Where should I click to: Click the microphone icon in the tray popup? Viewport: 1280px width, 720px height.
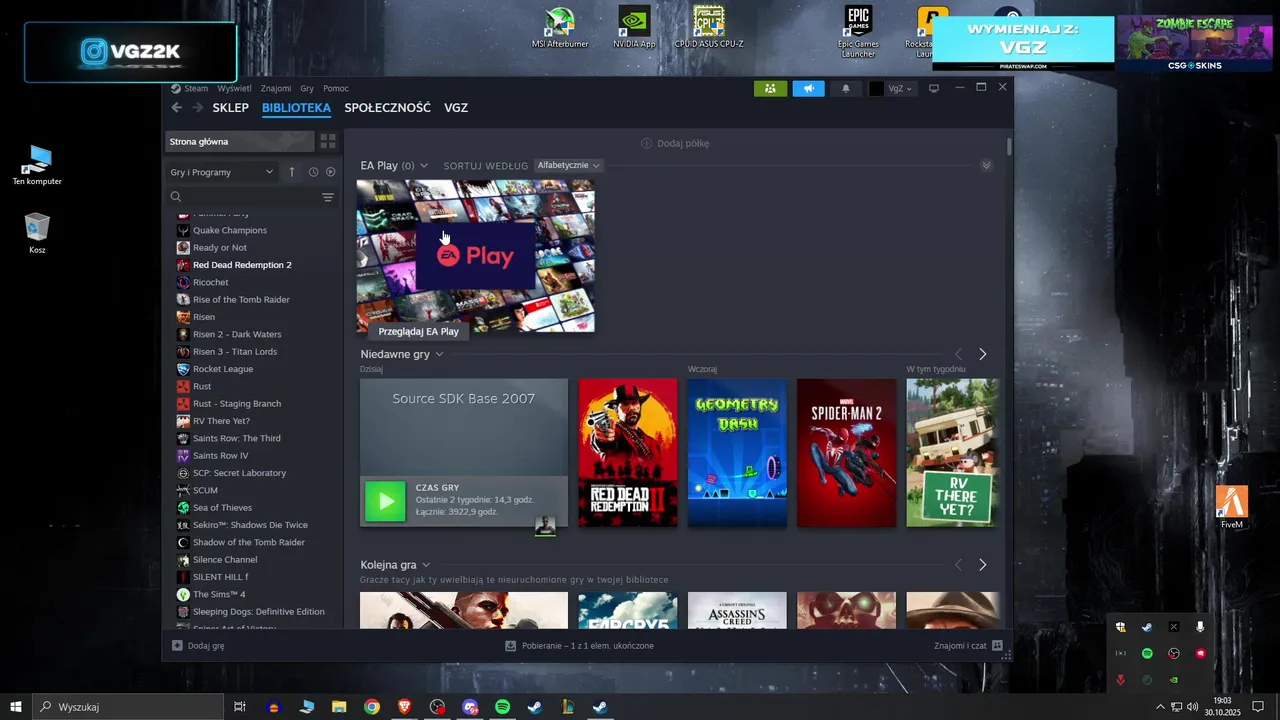1200,627
